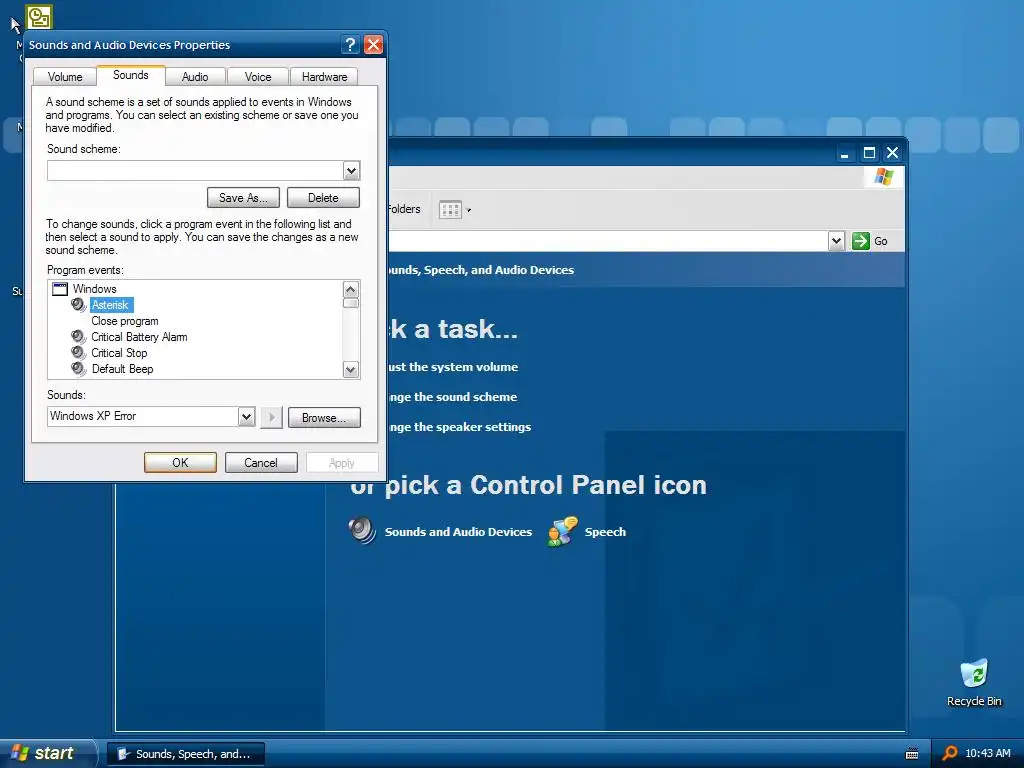
Task: Click the keyboard tray icon
Action: pyautogui.click(x=912, y=754)
